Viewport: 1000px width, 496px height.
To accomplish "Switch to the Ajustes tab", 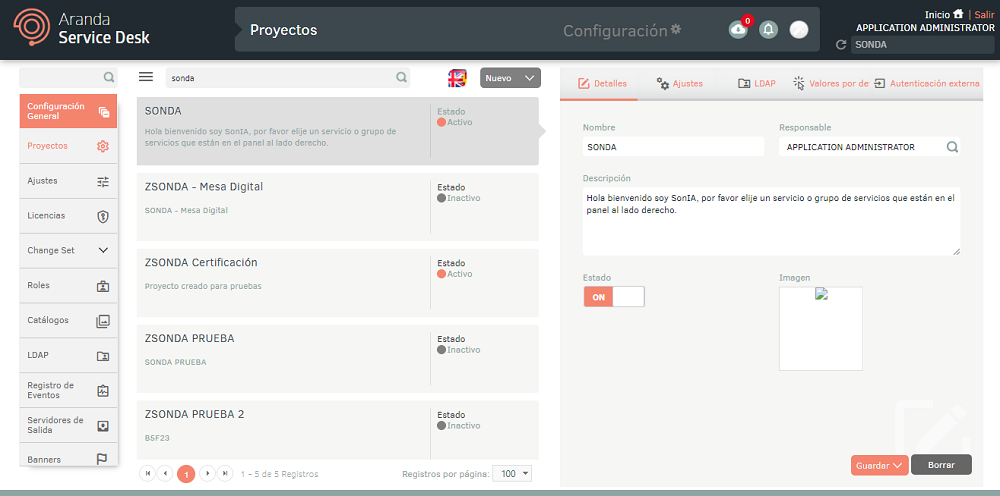I will (x=680, y=84).
